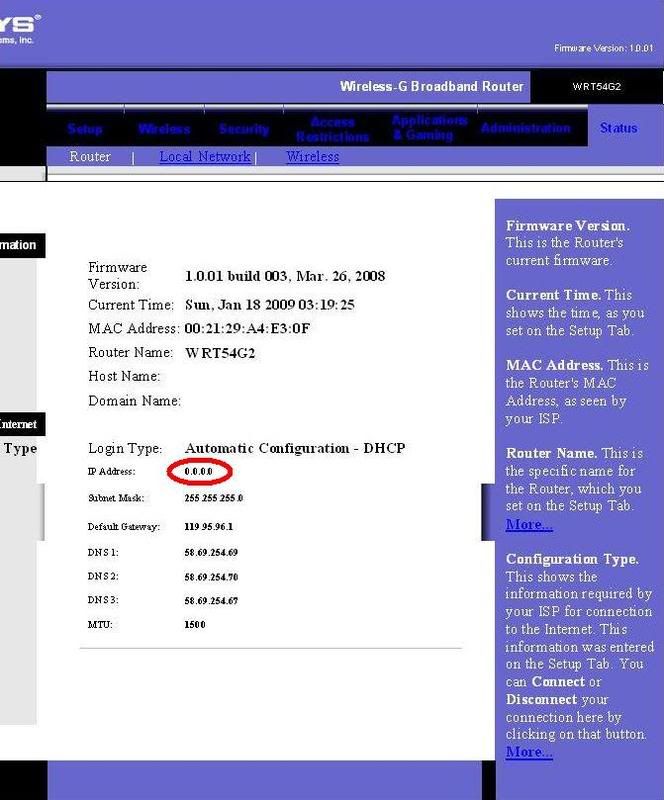
Task: Select the Router sub-tab
Action: point(90,157)
